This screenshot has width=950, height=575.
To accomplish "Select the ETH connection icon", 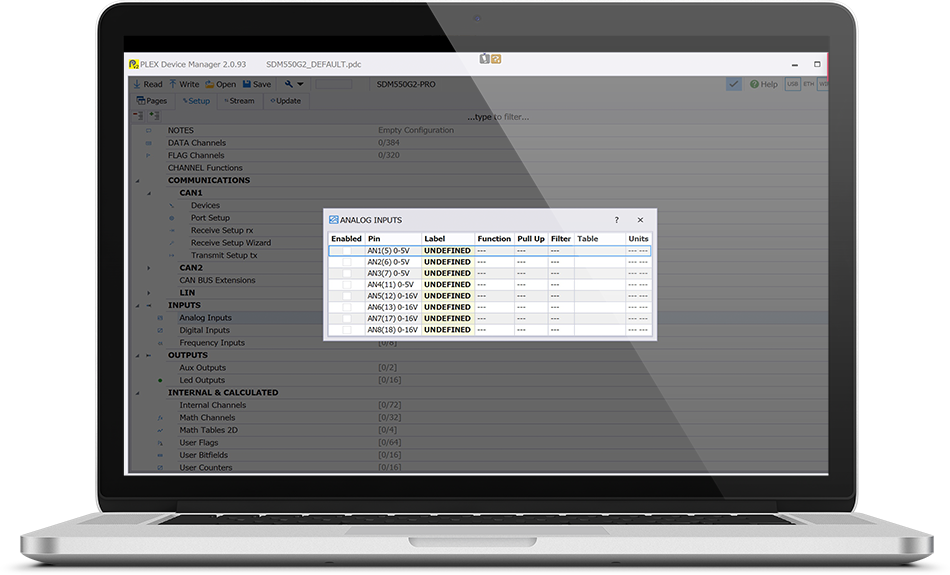I will click(x=808, y=84).
